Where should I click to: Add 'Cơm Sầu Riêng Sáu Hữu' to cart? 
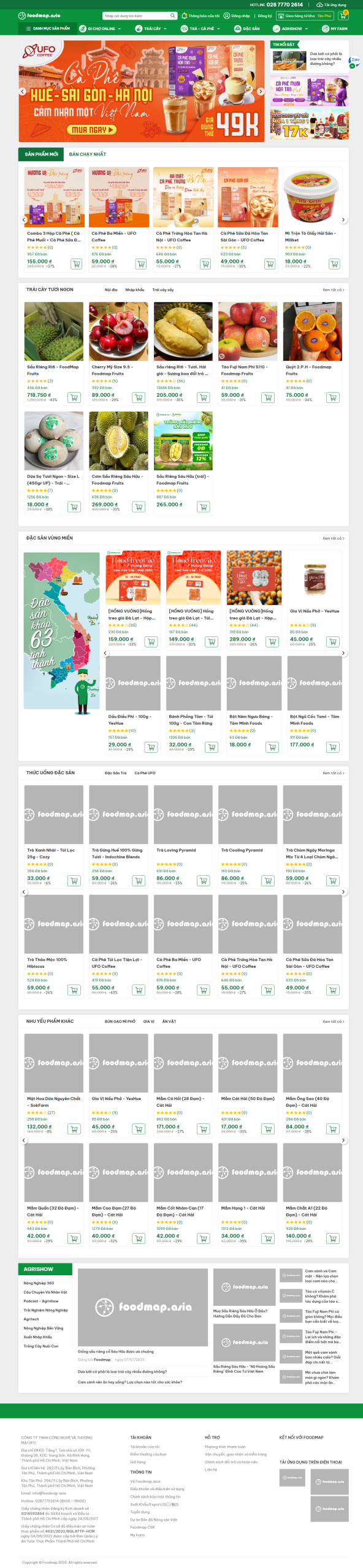139,507
